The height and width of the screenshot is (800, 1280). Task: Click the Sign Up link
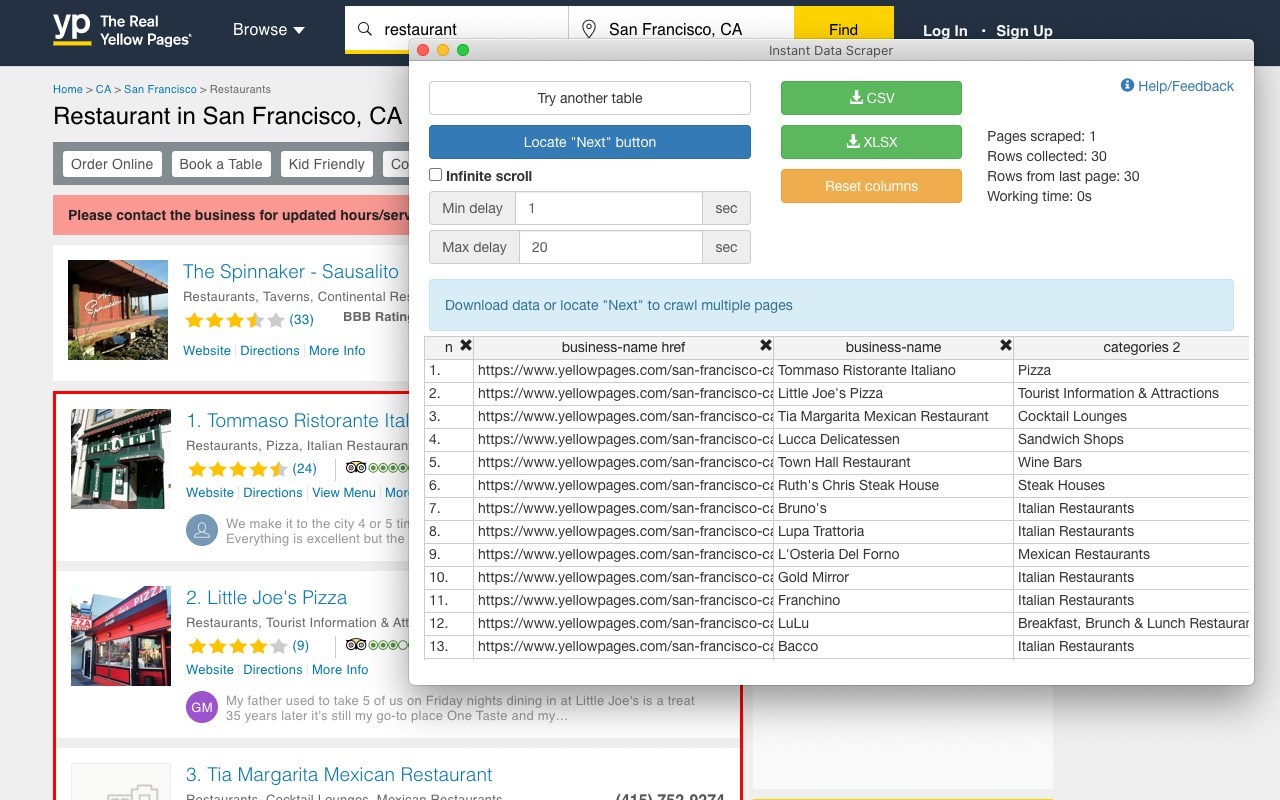coord(1024,31)
